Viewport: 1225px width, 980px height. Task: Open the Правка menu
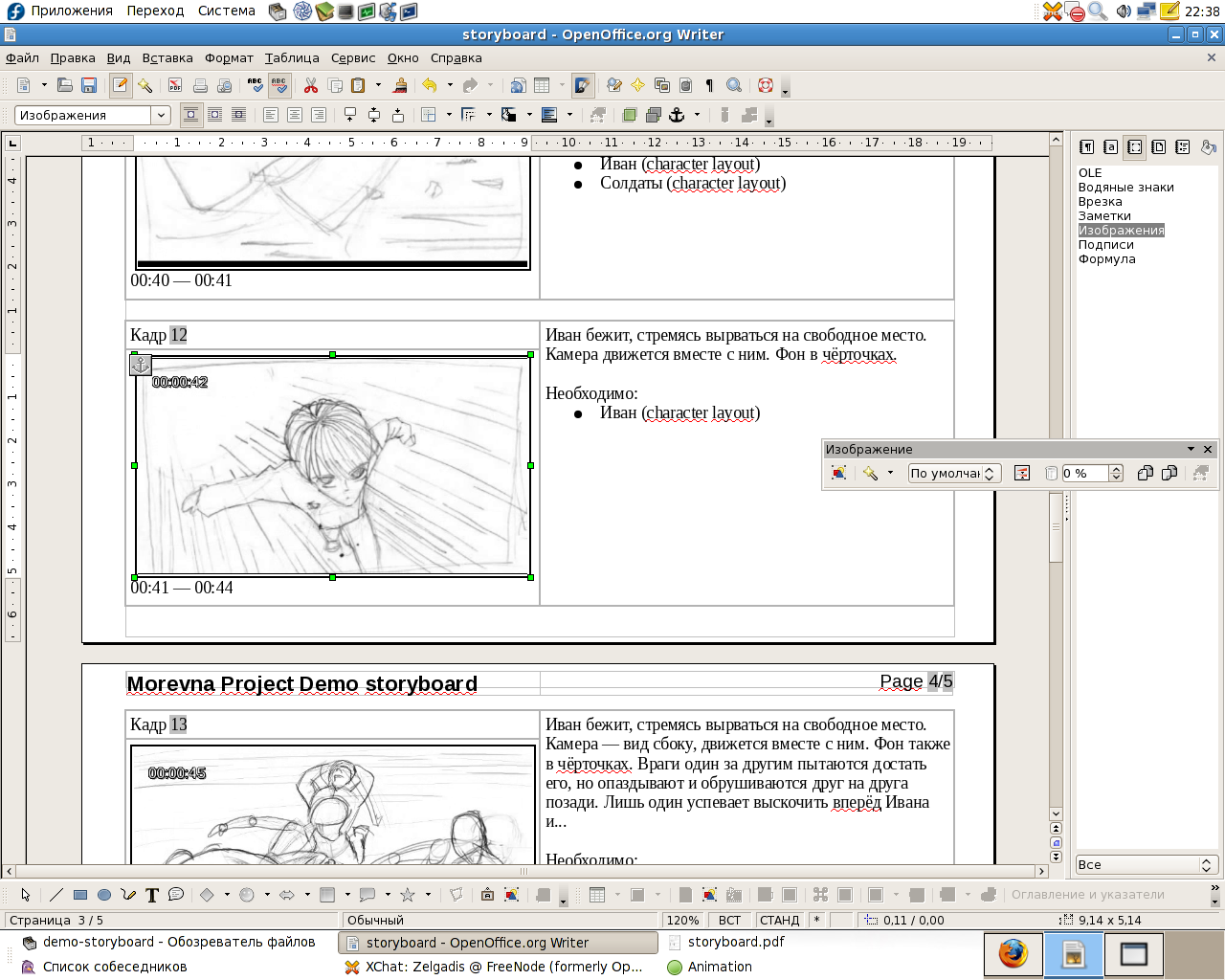coord(73,58)
